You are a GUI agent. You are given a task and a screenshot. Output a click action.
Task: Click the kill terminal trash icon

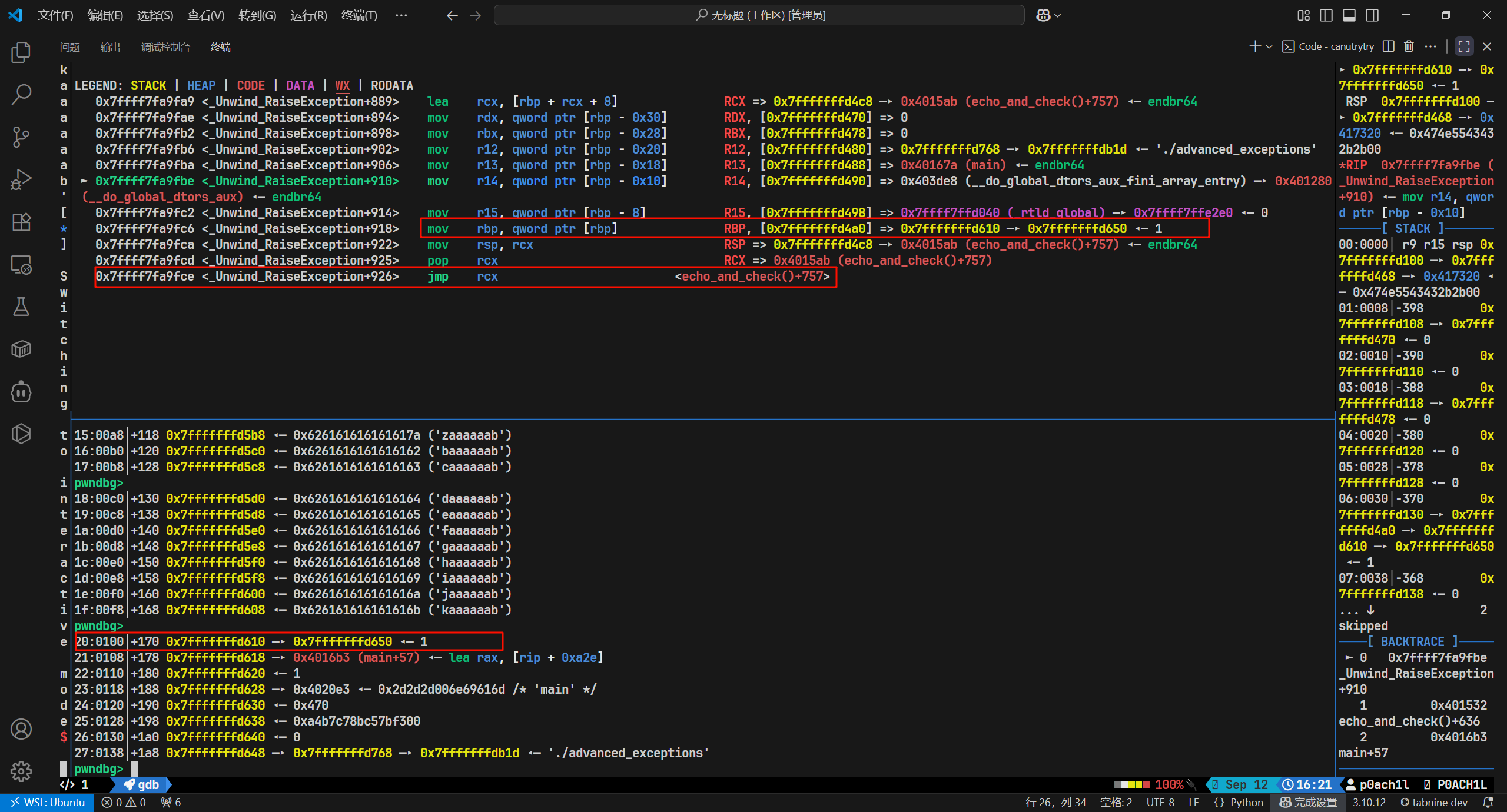[1409, 46]
